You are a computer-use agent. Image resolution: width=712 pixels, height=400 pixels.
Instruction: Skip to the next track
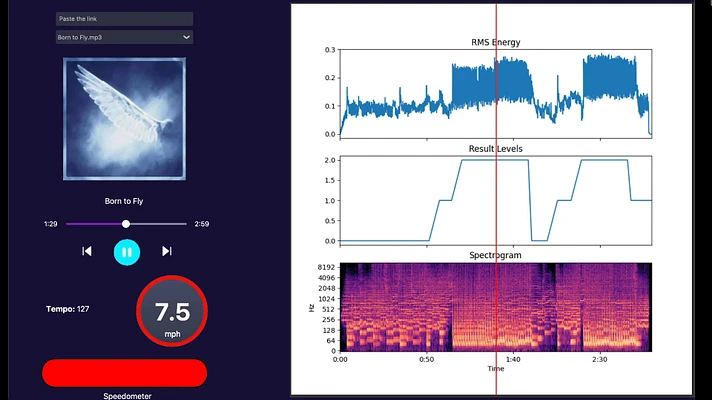pyautogui.click(x=167, y=251)
